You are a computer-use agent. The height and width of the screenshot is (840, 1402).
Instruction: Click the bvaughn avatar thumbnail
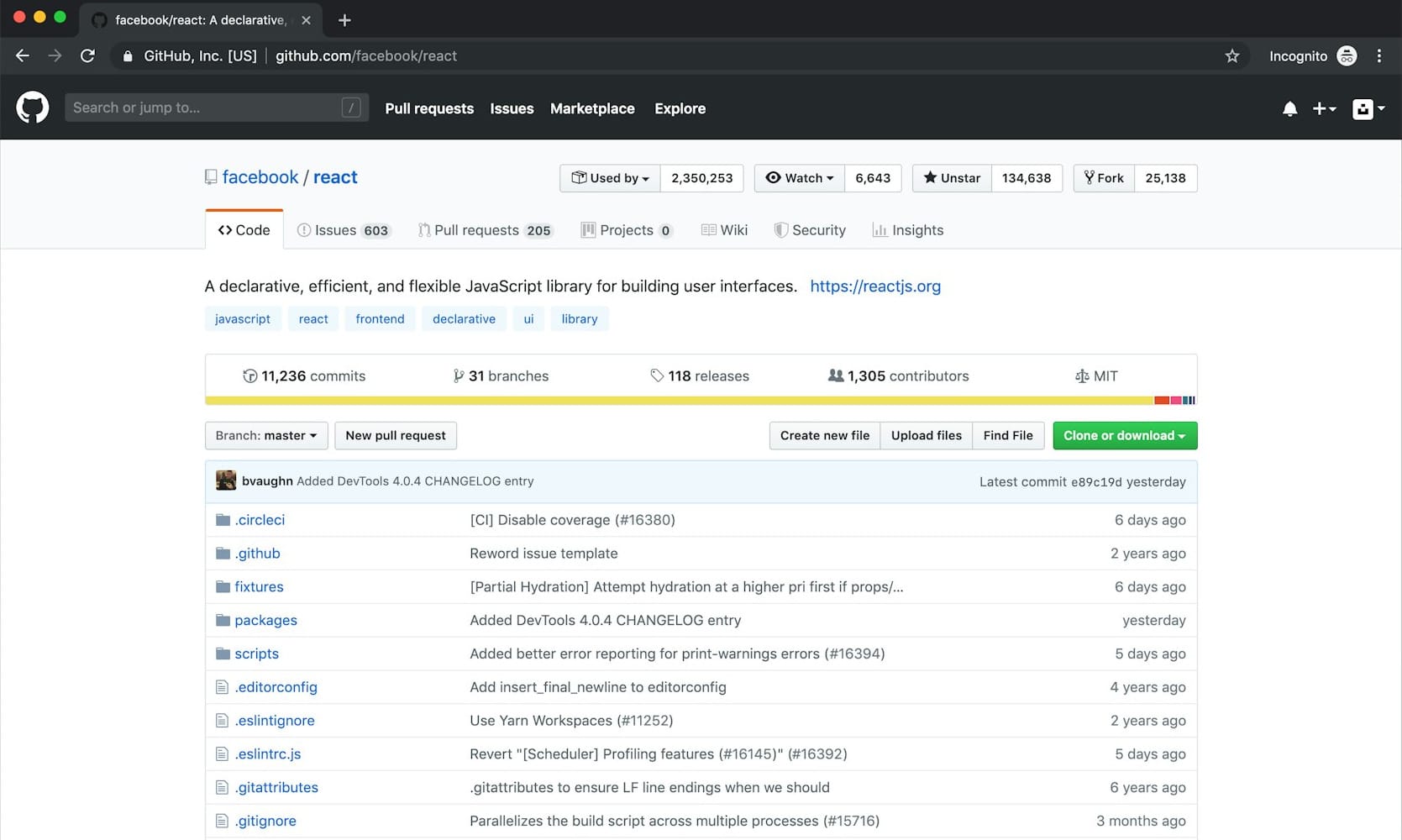tap(226, 480)
